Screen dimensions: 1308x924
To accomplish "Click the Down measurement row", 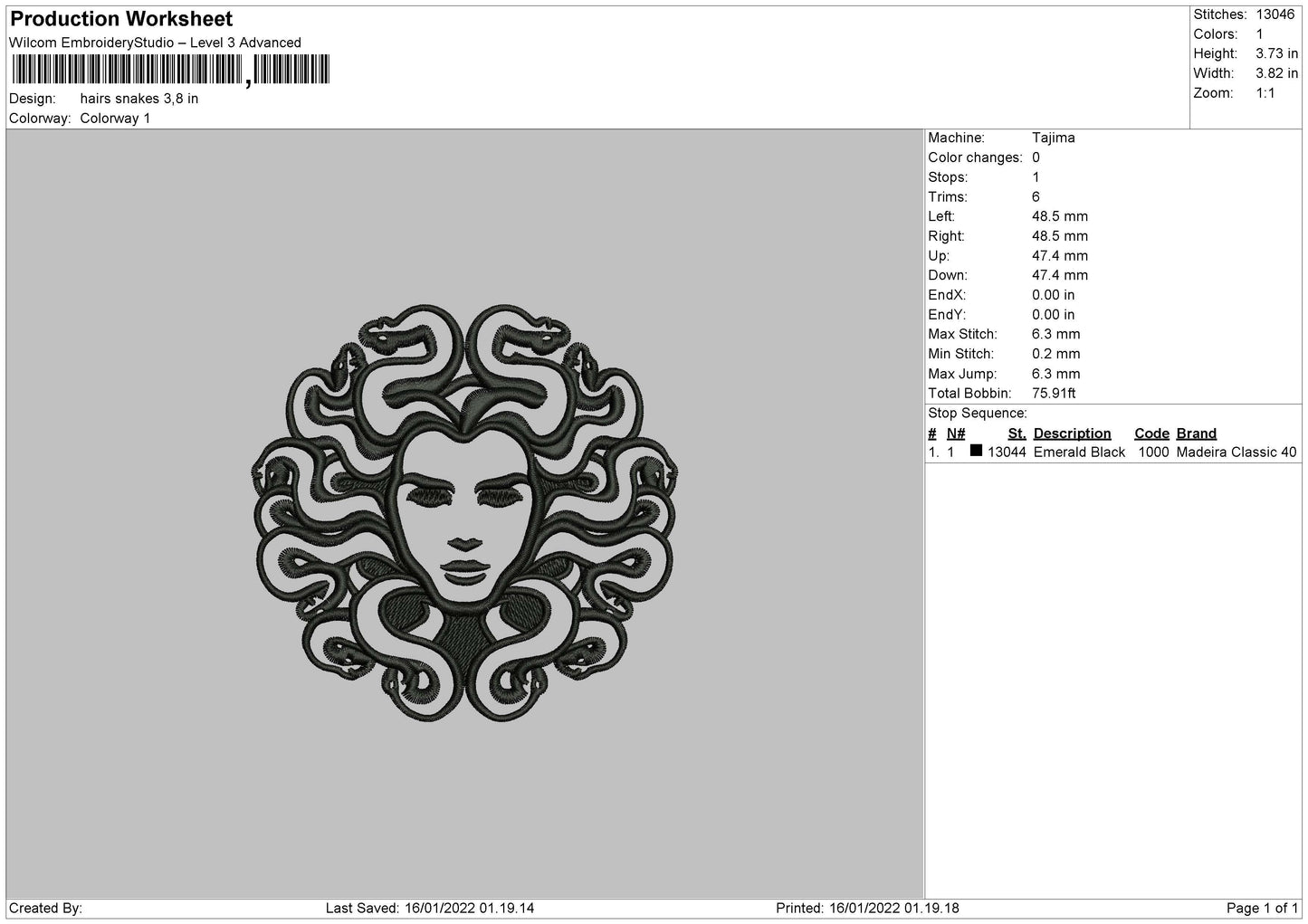I will click(1008, 275).
